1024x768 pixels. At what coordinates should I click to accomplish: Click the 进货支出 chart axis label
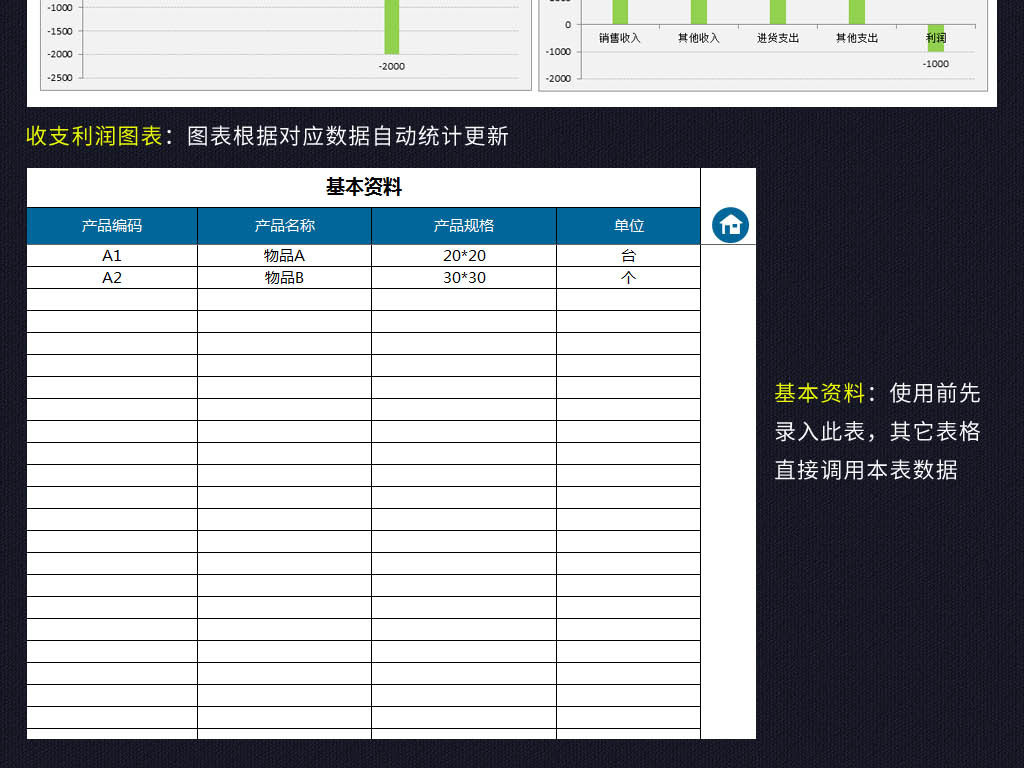tap(778, 38)
